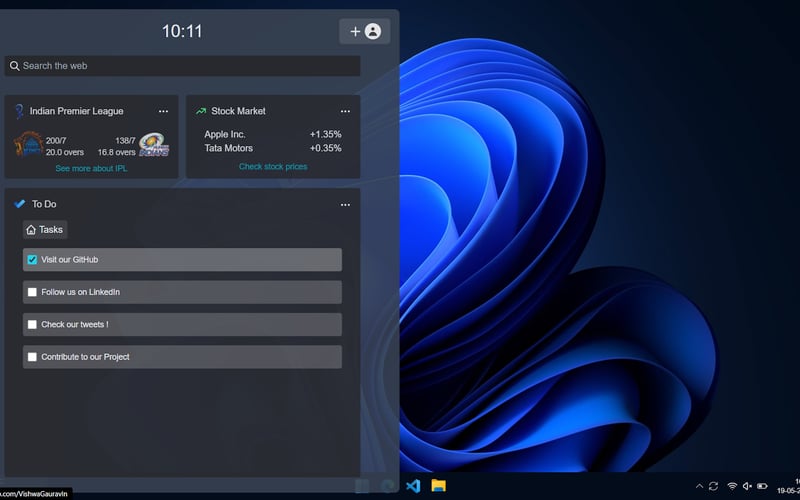This screenshot has height=500, width=800.
Task: Open See more about IPL link
Action: pyautogui.click(x=91, y=168)
